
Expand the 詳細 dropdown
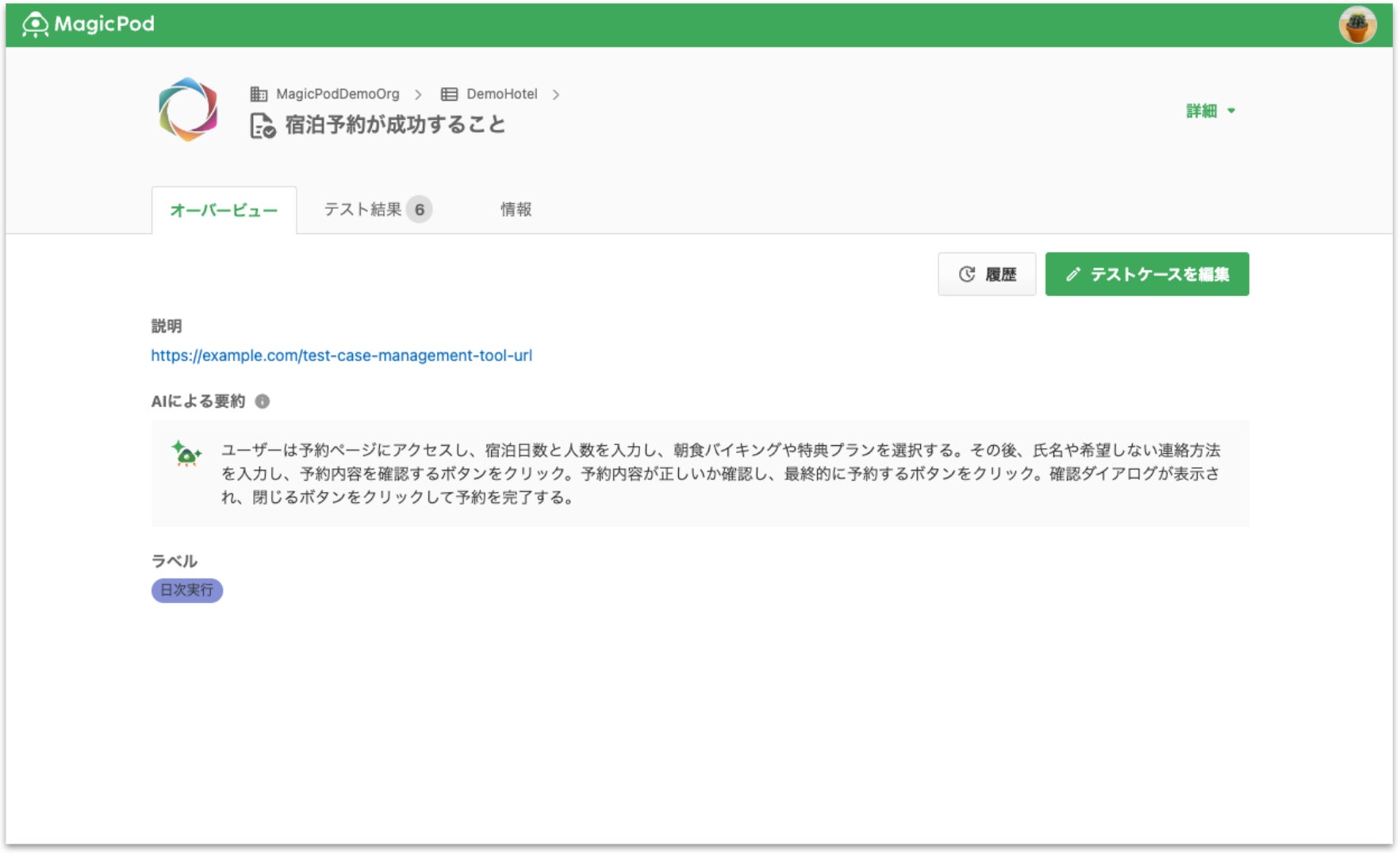click(1210, 111)
